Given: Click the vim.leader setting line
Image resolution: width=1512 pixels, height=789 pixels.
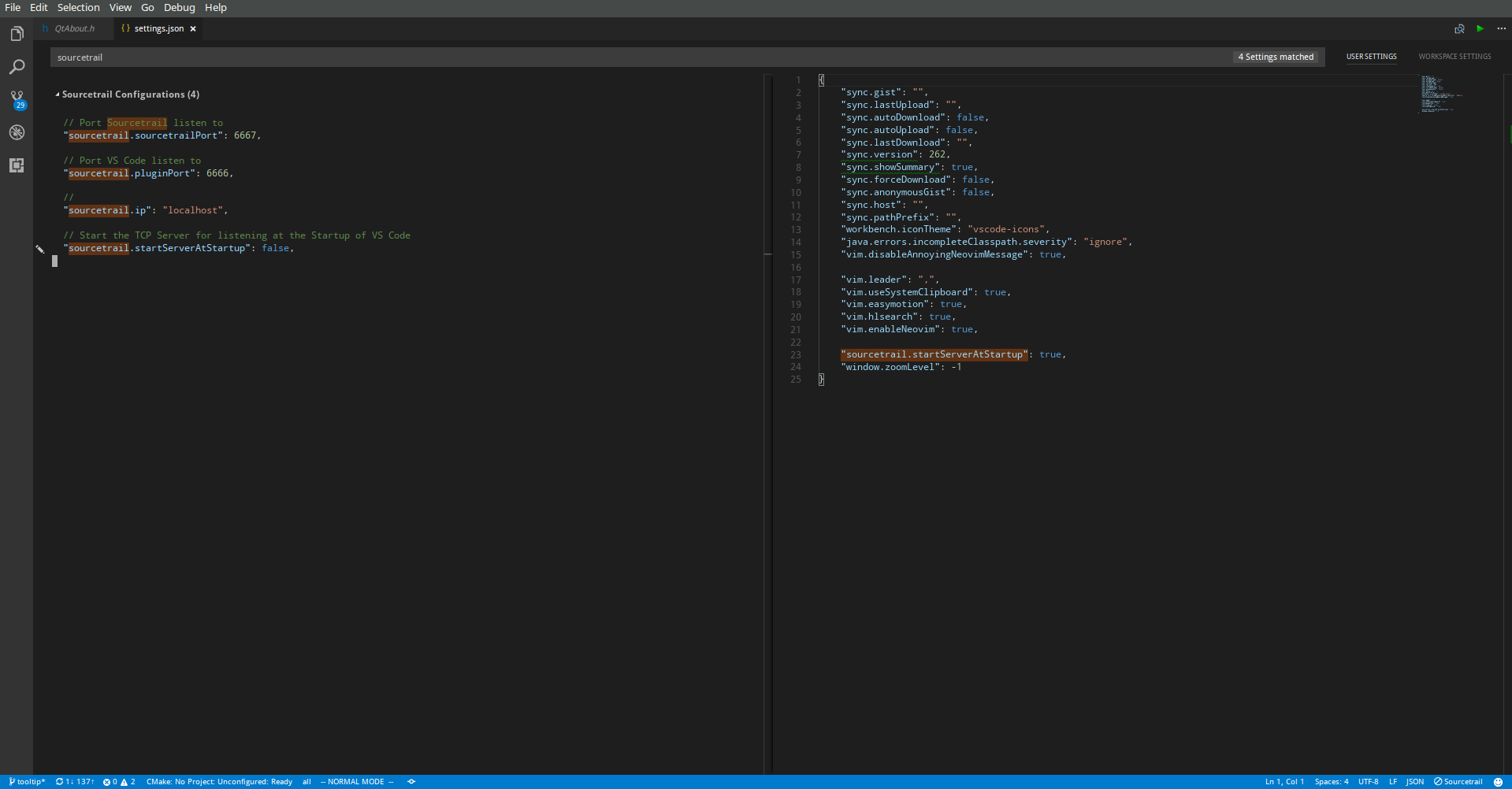Looking at the screenshot, I should point(890,280).
